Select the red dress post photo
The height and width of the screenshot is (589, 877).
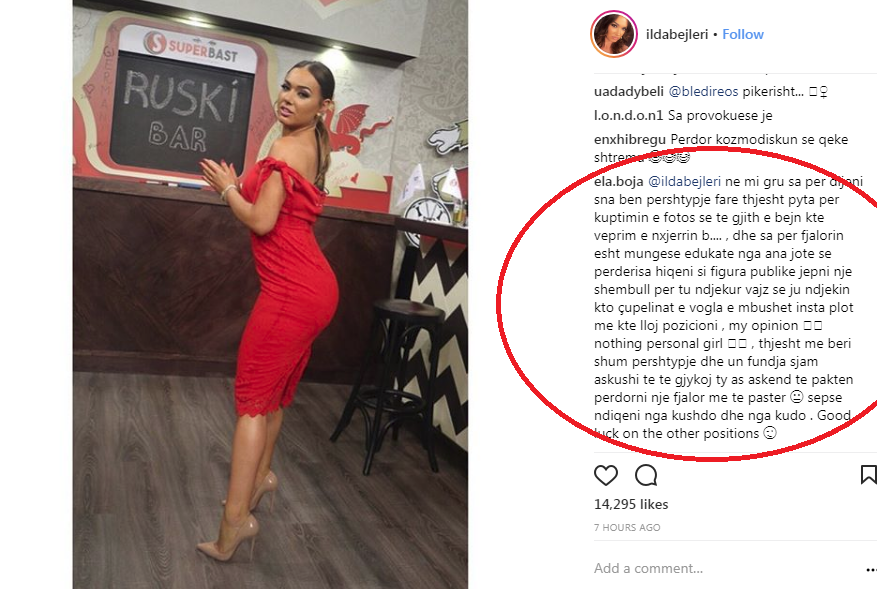270,294
